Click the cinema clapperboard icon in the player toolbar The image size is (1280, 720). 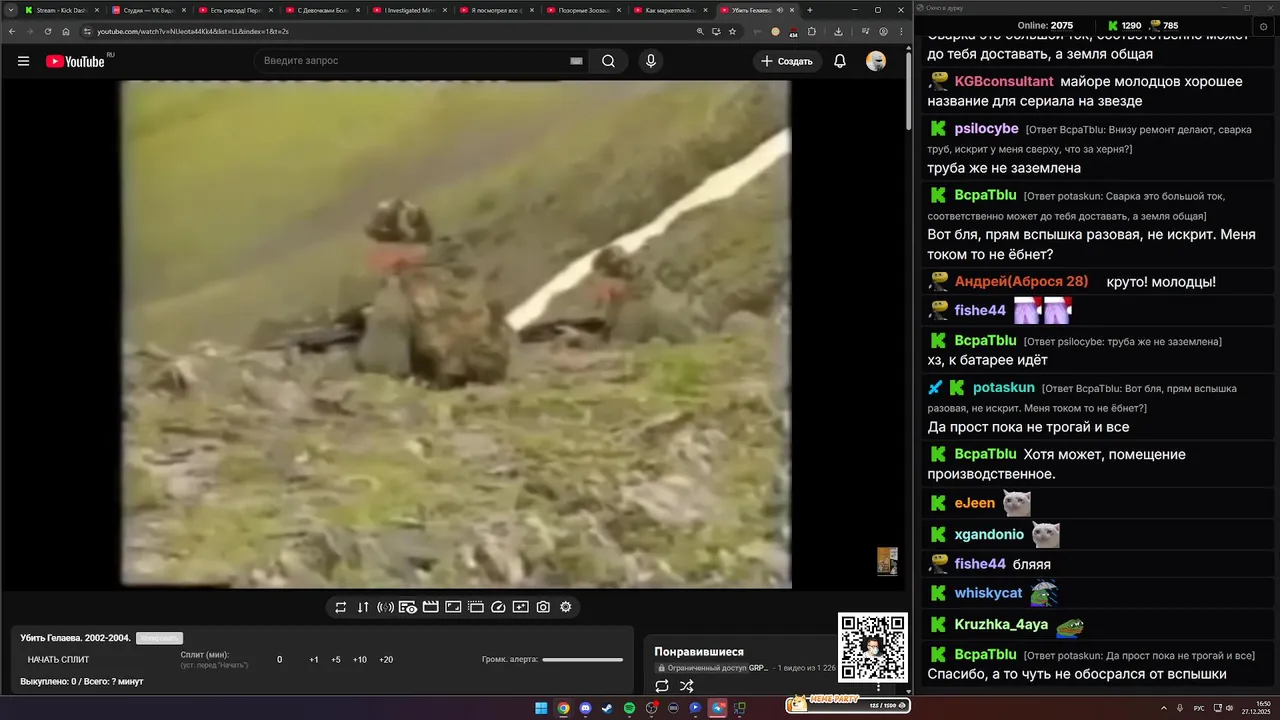tap(430, 607)
